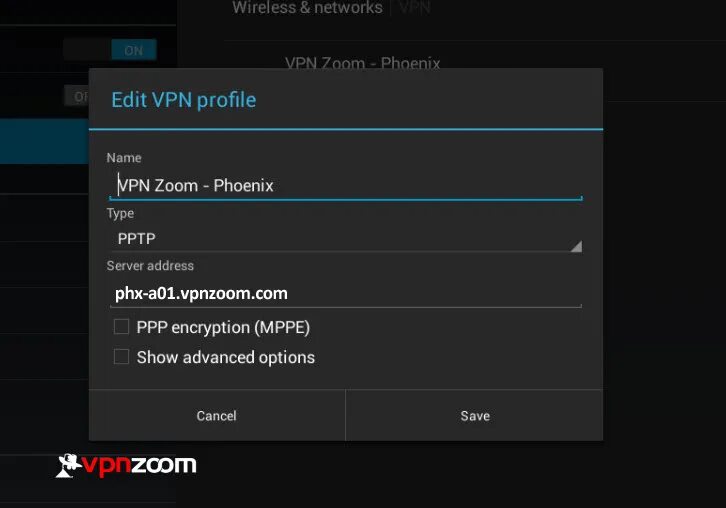Click the Edit VPN profile dialog title
Screen dimensions: 726x508
click(184, 100)
